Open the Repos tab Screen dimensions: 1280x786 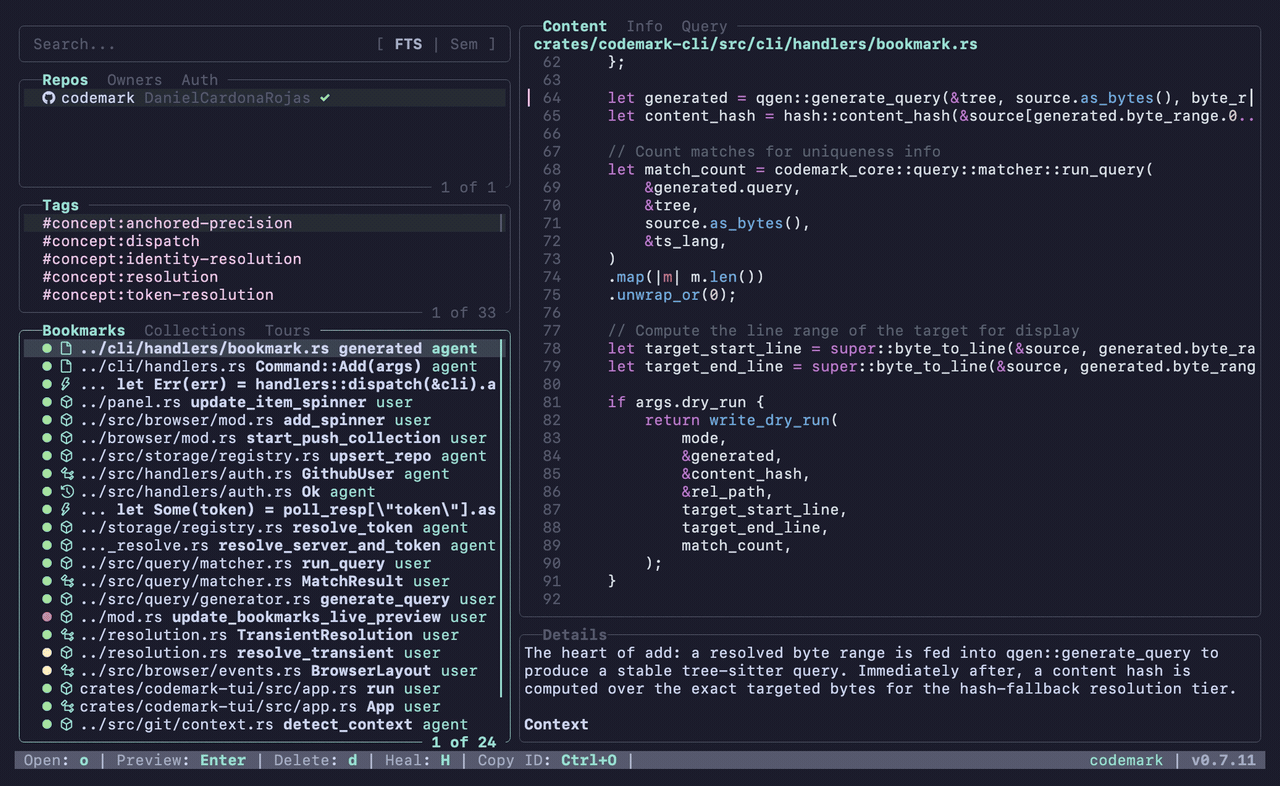65,80
